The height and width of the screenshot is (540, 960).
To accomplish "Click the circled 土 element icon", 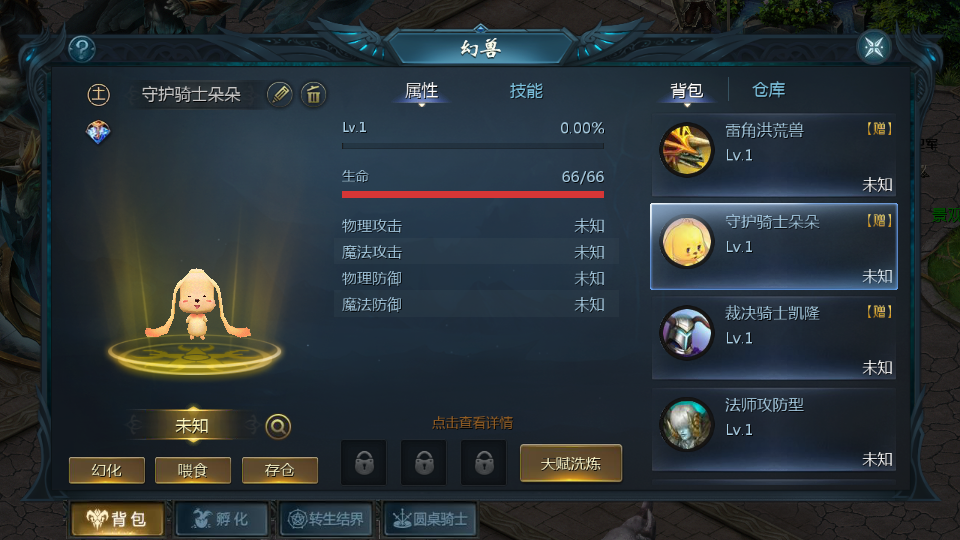I will [x=98, y=94].
